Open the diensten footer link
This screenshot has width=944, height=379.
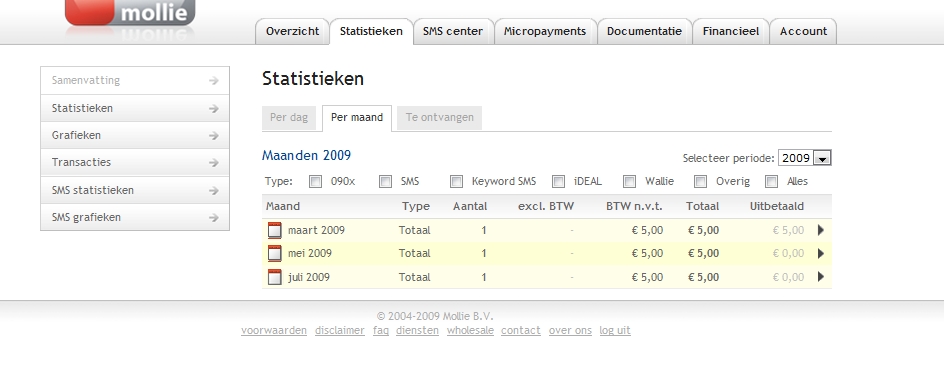click(x=417, y=330)
